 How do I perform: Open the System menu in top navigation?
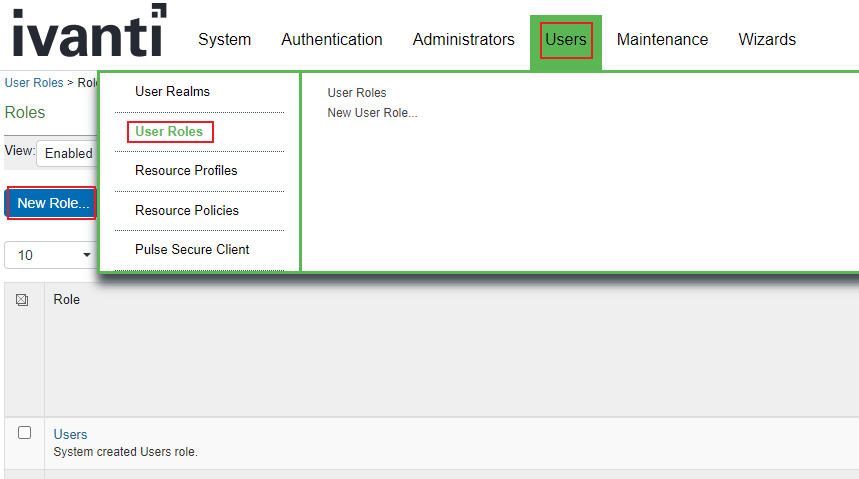(224, 40)
